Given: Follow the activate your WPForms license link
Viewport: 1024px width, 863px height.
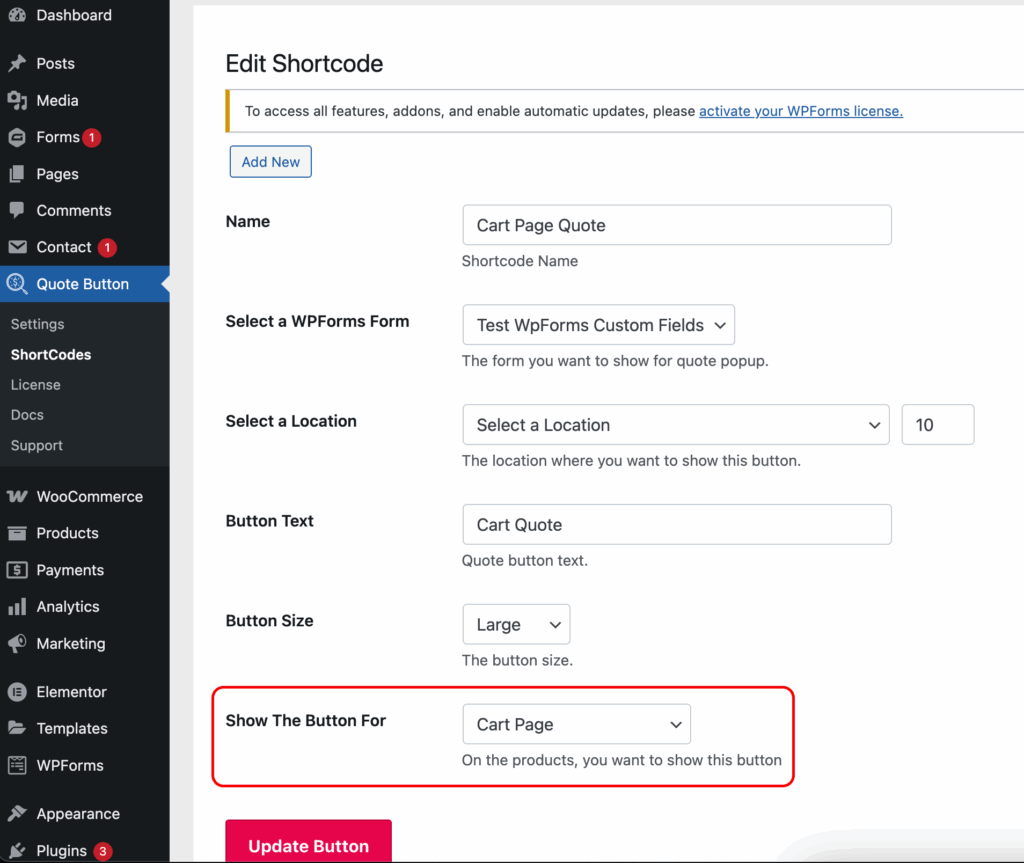Looking at the screenshot, I should [x=801, y=111].
